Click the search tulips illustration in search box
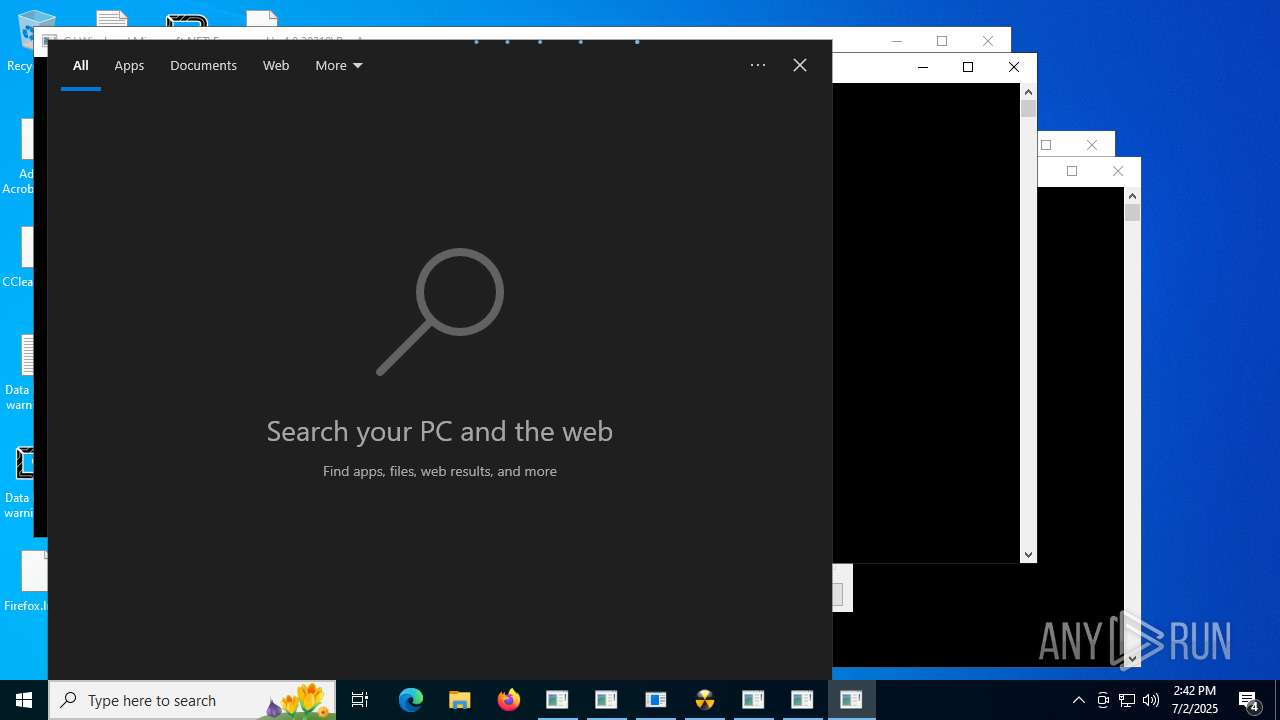This screenshot has width=1280, height=720. pyautogui.click(x=298, y=701)
